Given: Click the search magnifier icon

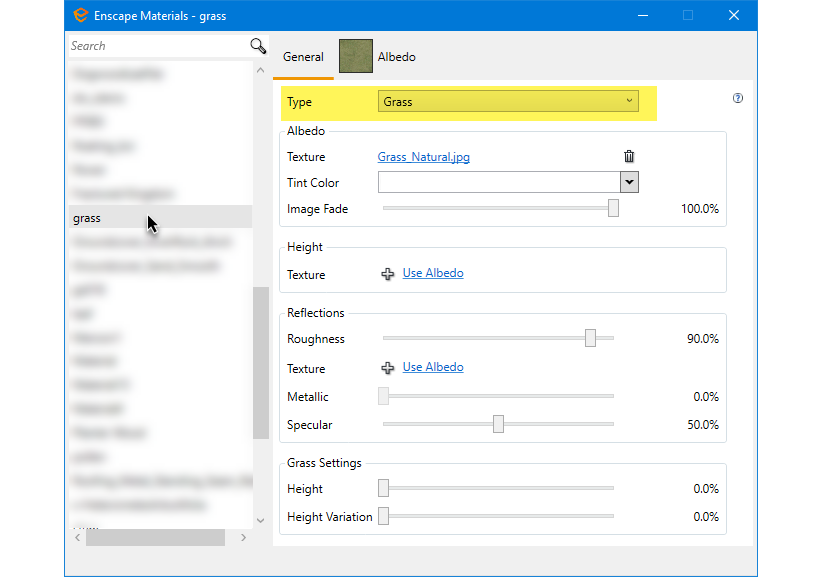Looking at the screenshot, I should coord(258,46).
